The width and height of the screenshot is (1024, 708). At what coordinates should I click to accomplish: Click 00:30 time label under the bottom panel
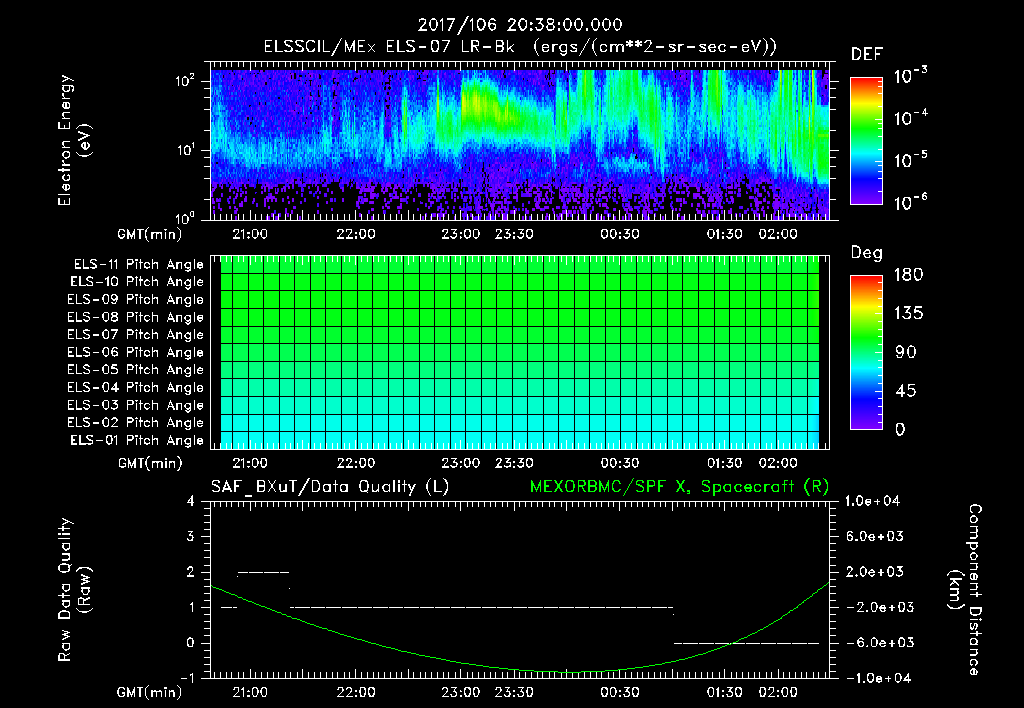pyautogui.click(x=620, y=692)
